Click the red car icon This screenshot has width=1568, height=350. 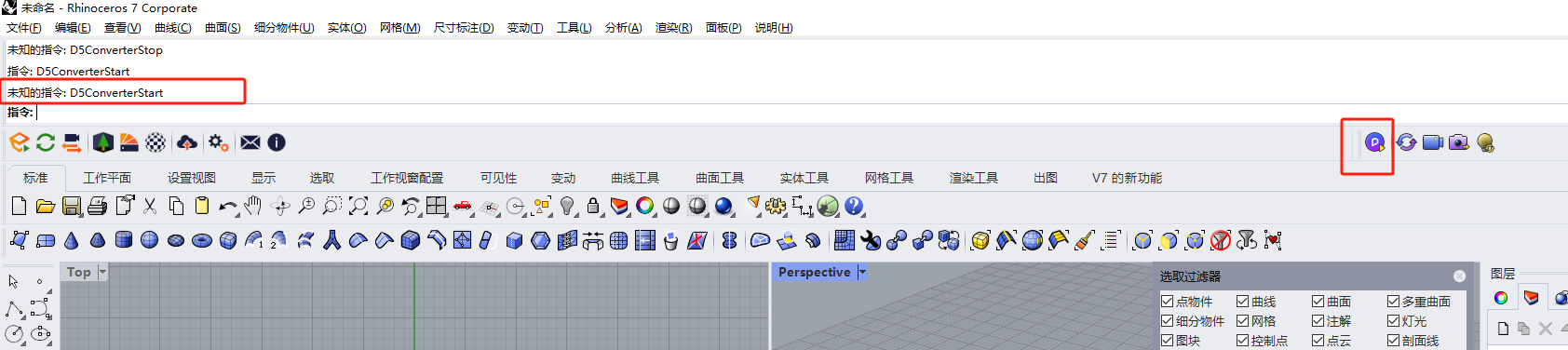[x=463, y=206]
